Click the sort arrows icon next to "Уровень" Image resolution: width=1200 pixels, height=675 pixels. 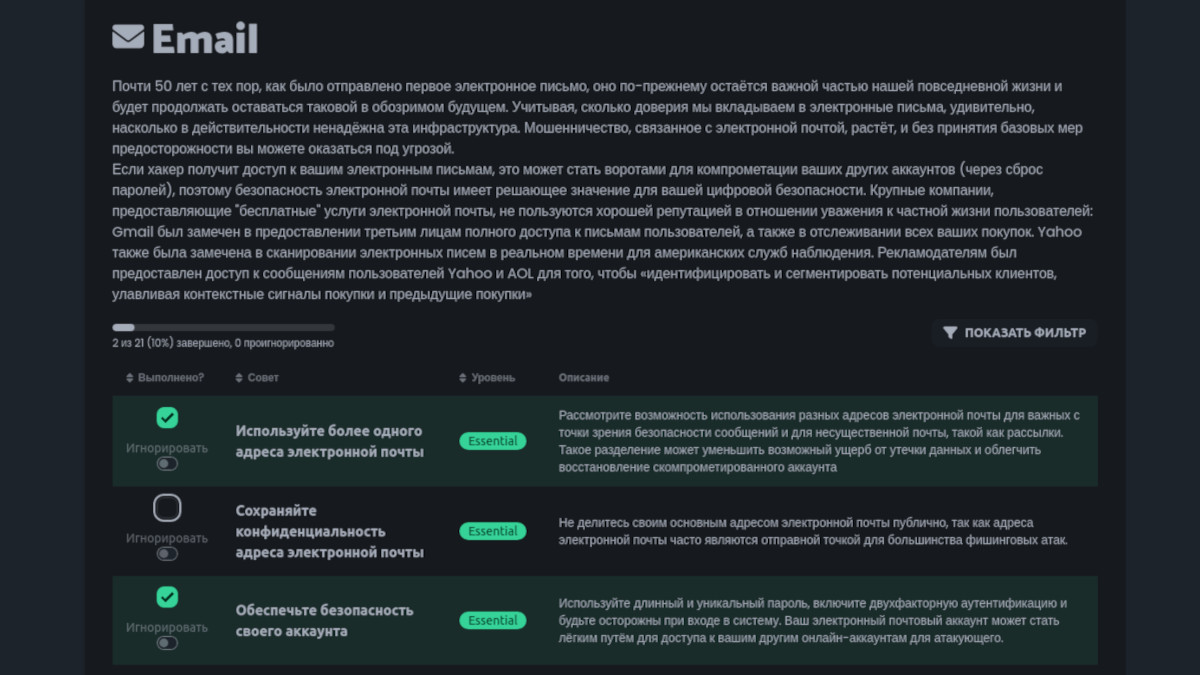[463, 378]
